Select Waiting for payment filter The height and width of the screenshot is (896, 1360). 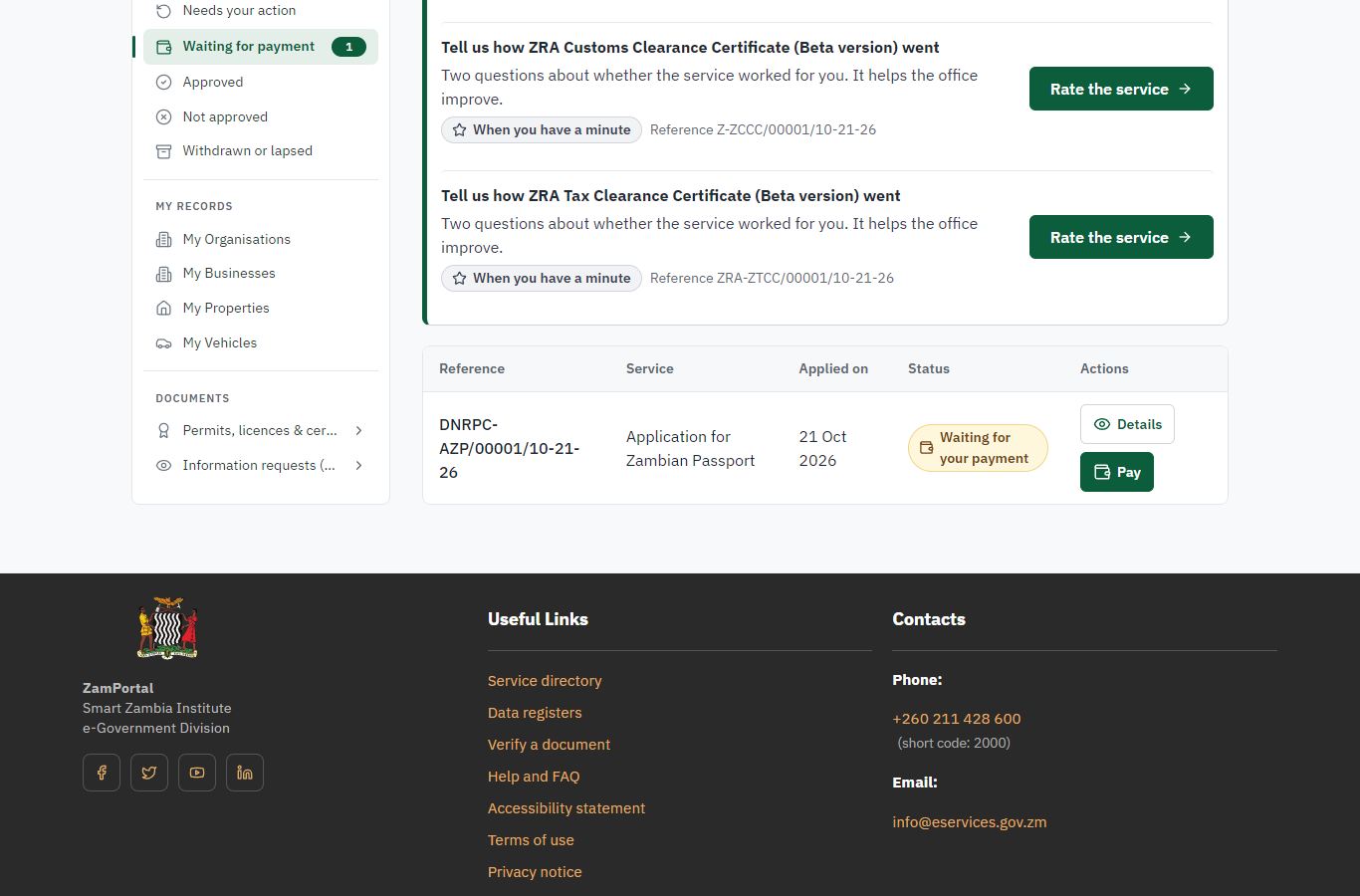(261, 47)
